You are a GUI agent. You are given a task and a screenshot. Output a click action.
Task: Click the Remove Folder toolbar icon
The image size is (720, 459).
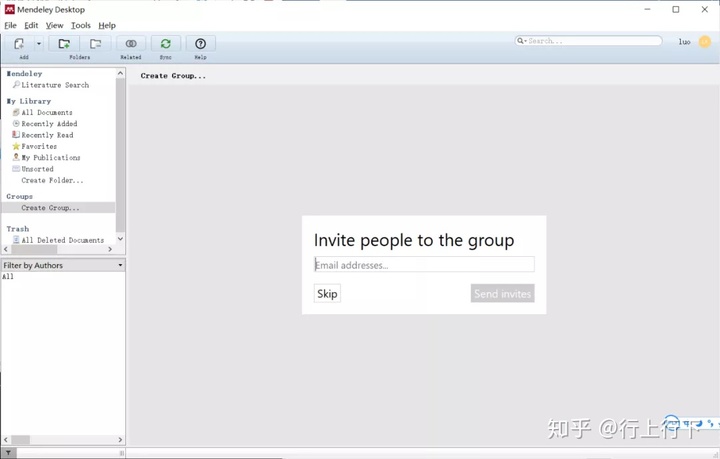tap(95, 44)
